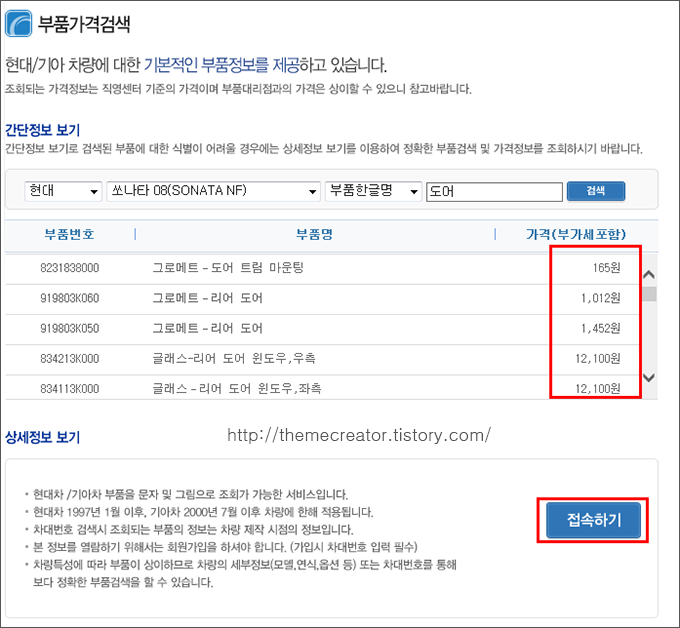This screenshot has height=628, width=680.
Task: Click part name 글래스-리어 도어 윈도우,우측
Action: [234, 359]
